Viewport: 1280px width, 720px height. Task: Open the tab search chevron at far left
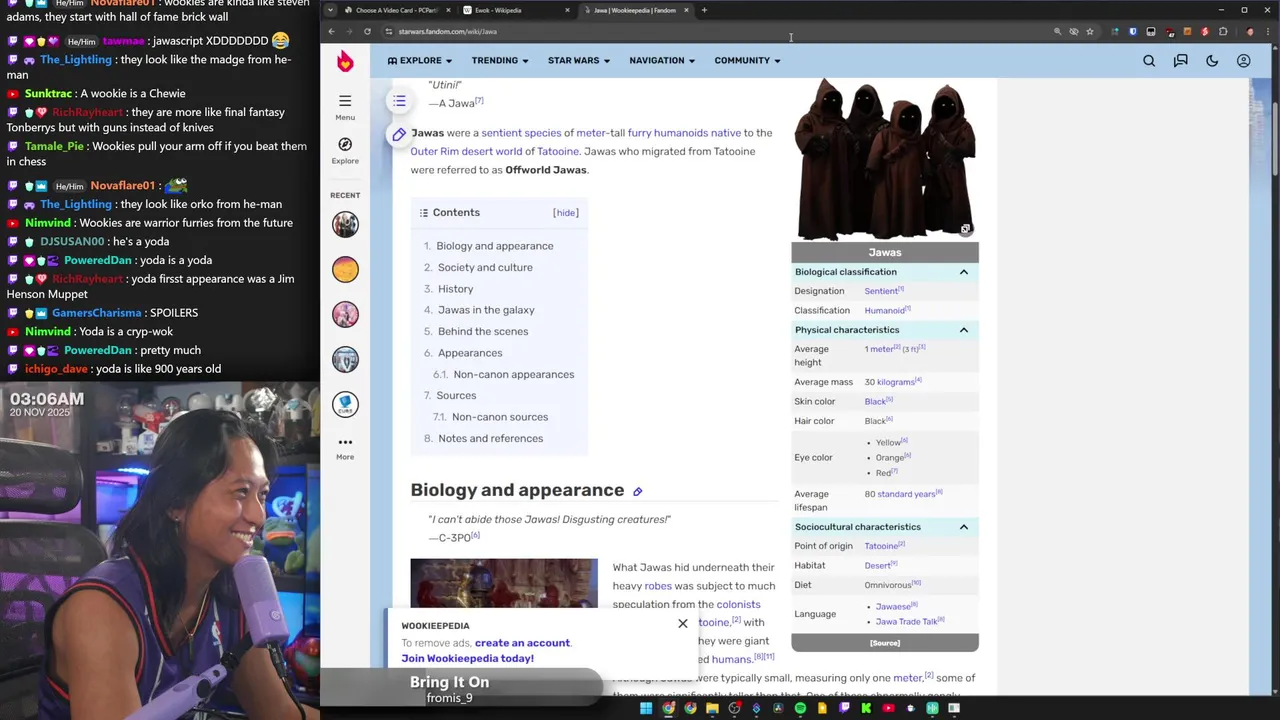coord(330,10)
